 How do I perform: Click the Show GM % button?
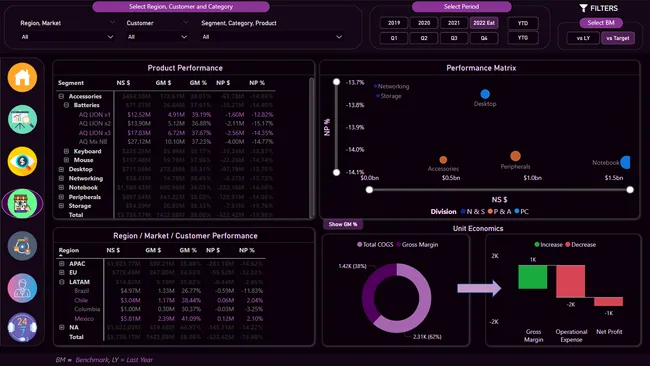point(343,224)
